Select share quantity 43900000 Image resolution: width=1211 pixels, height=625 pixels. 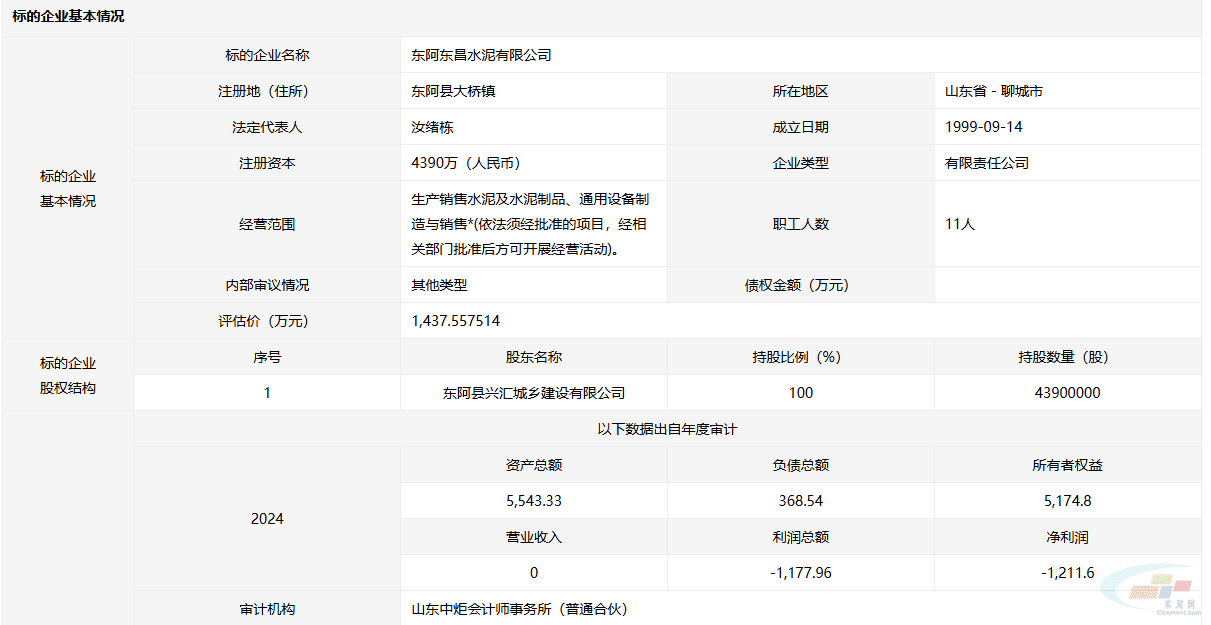pos(1068,393)
